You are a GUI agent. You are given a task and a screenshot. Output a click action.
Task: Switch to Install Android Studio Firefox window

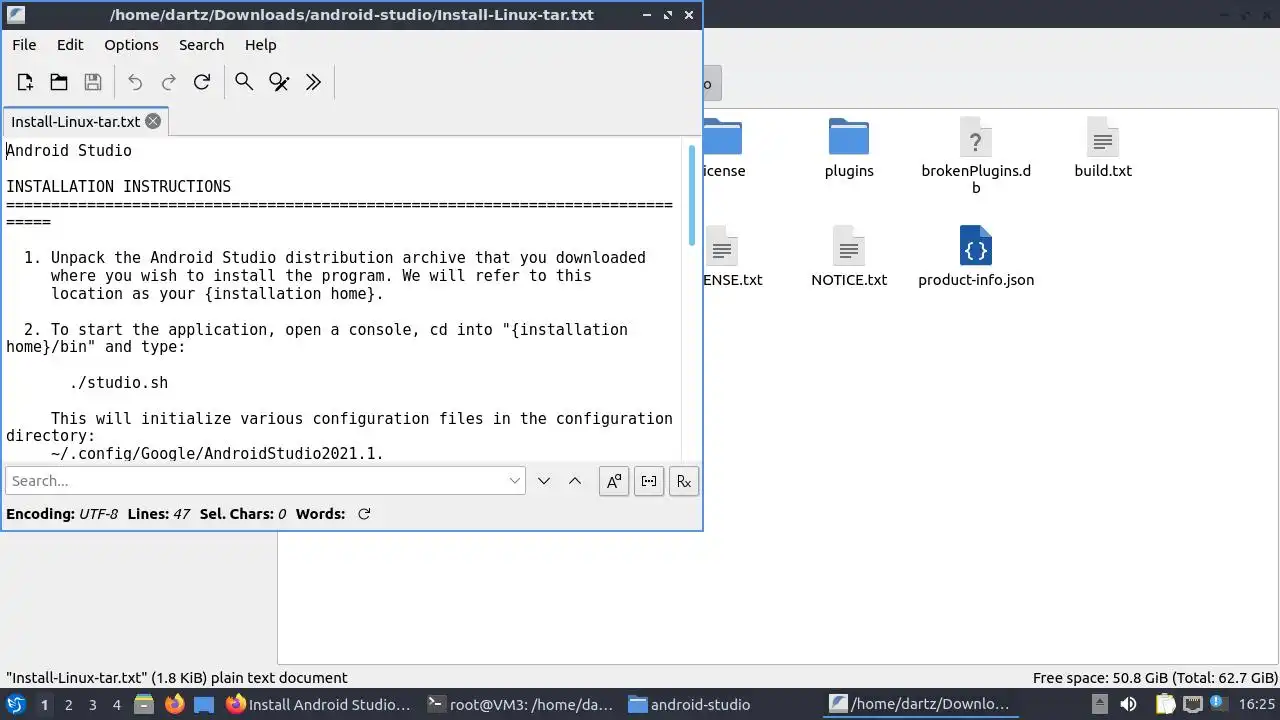319,704
